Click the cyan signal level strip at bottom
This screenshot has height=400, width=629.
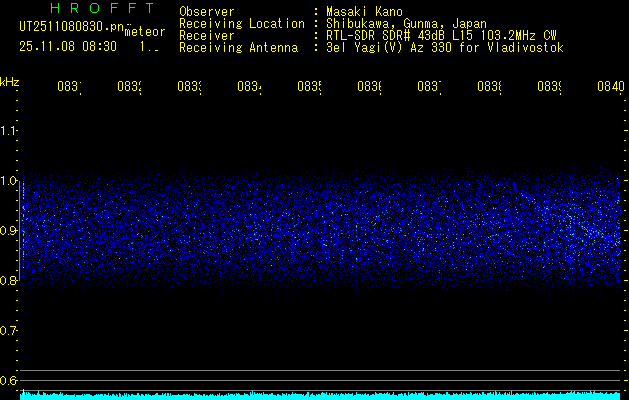click(x=320, y=396)
